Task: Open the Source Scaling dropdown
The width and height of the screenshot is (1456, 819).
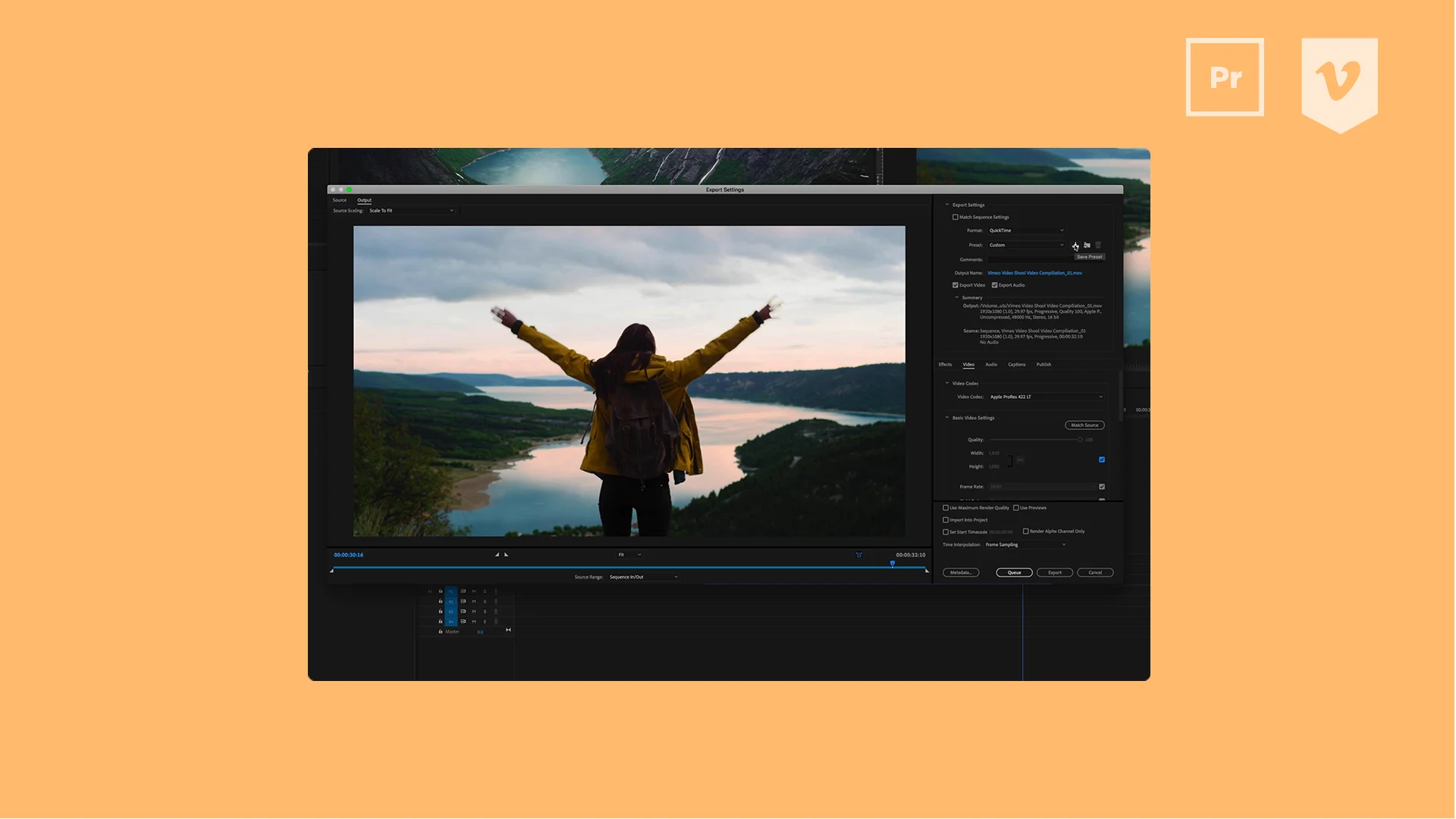Action: coord(411,211)
